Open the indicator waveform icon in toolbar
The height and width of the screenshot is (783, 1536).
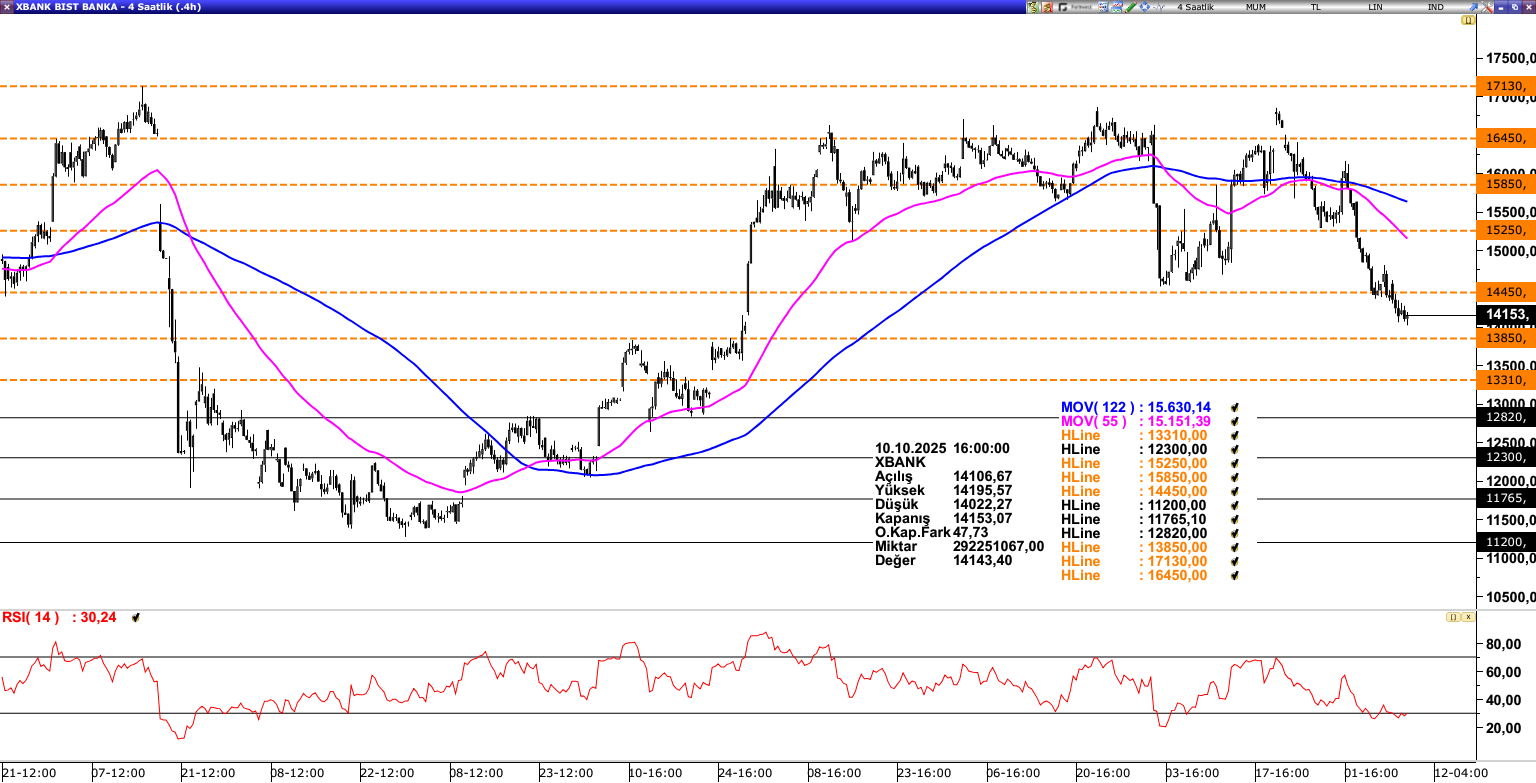tap(1158, 7)
